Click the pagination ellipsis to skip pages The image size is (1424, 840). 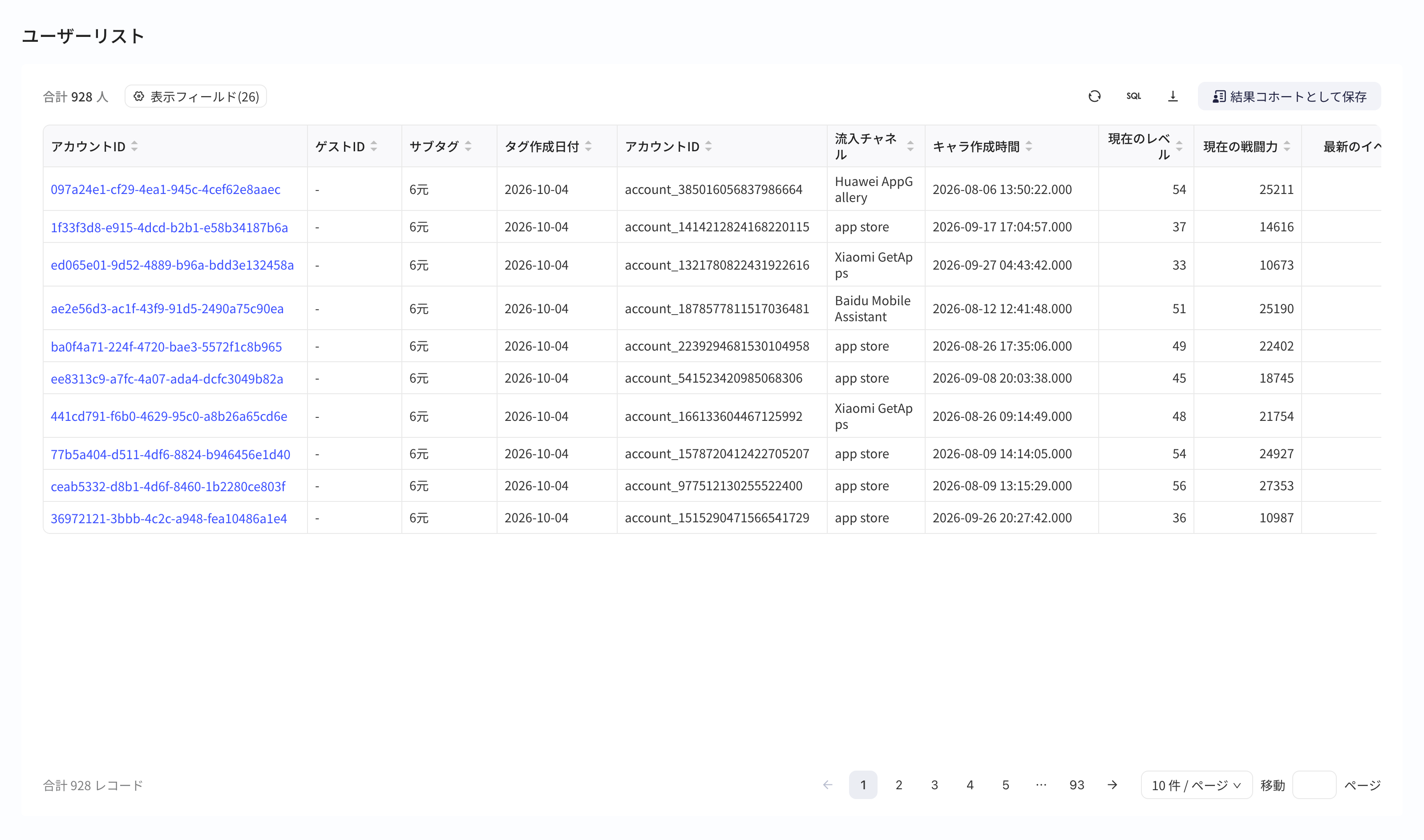(1041, 784)
